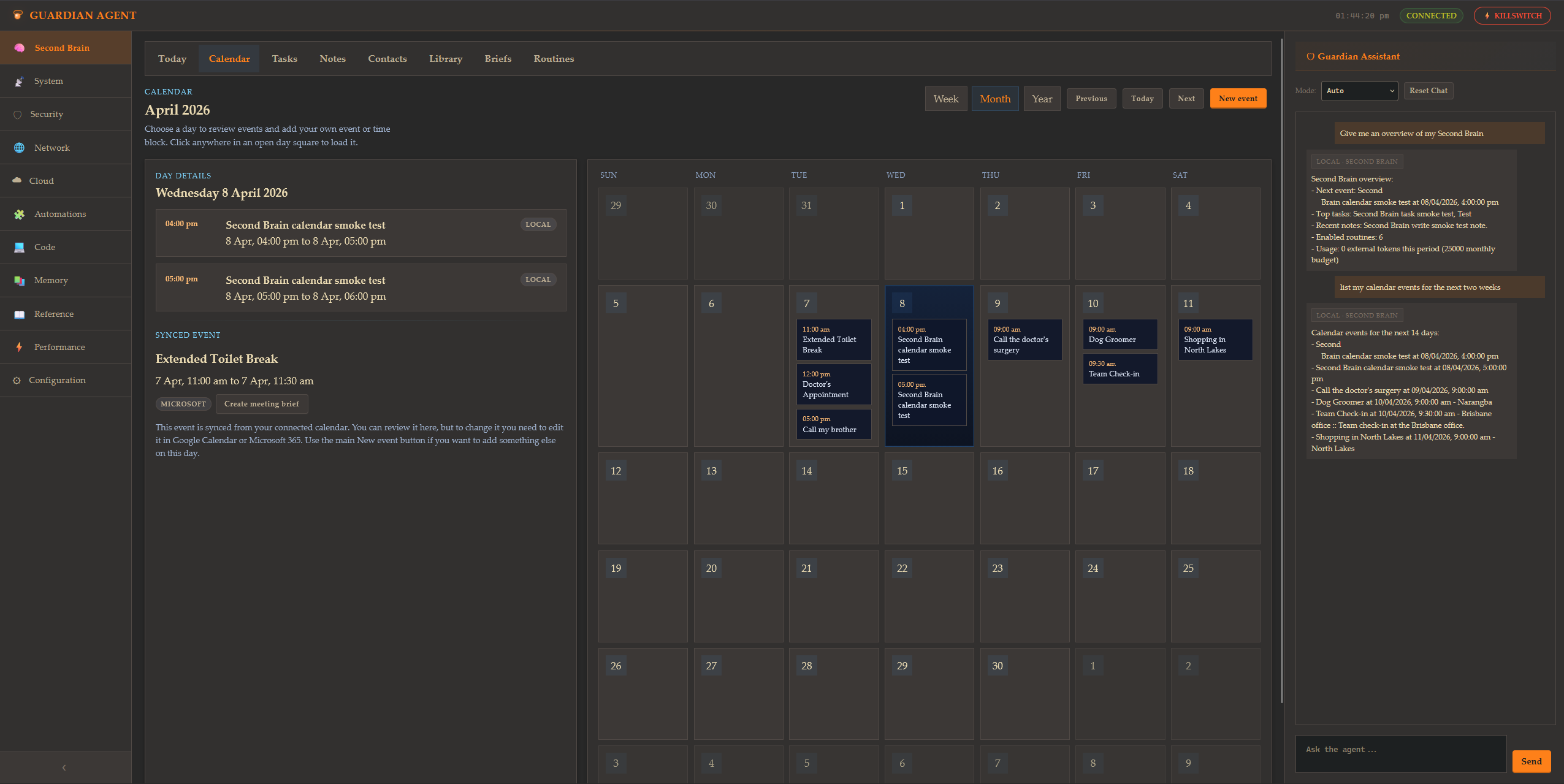The width and height of the screenshot is (1564, 784).
Task: Reset the assistant chat
Action: [x=1429, y=91]
